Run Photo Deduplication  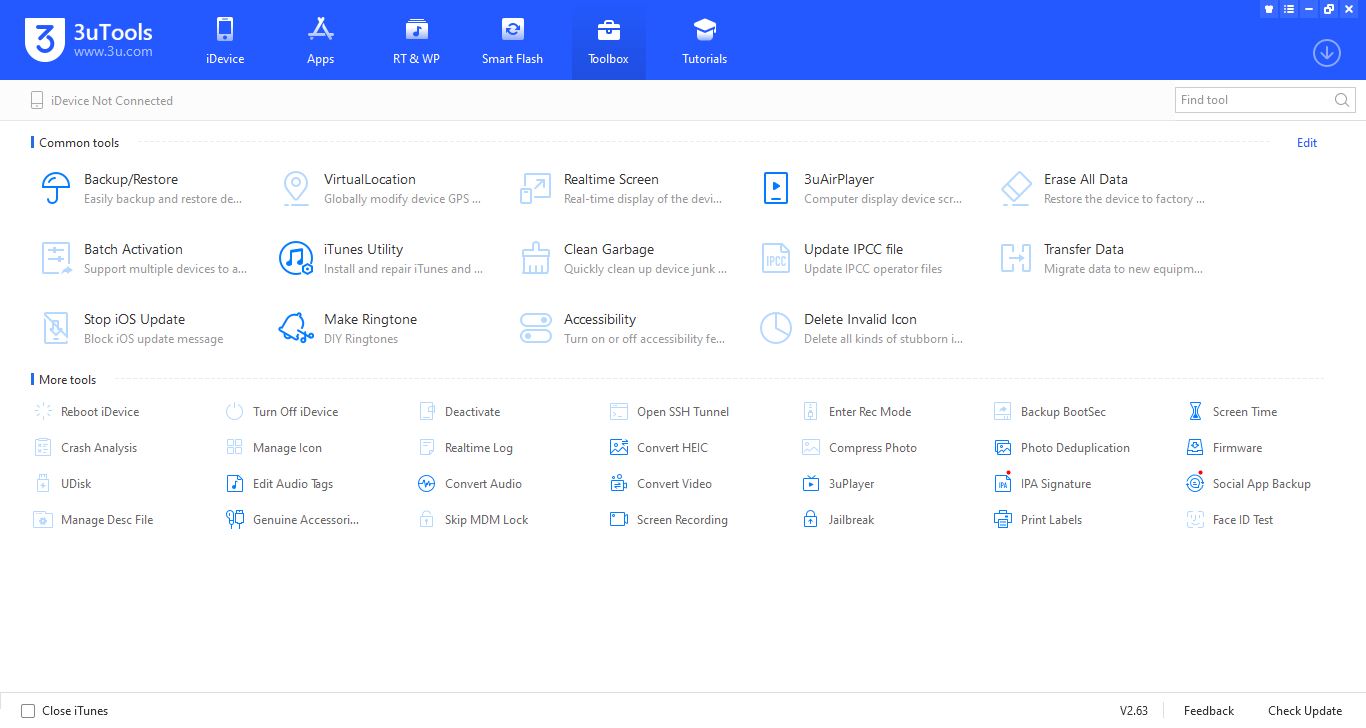tap(1062, 448)
